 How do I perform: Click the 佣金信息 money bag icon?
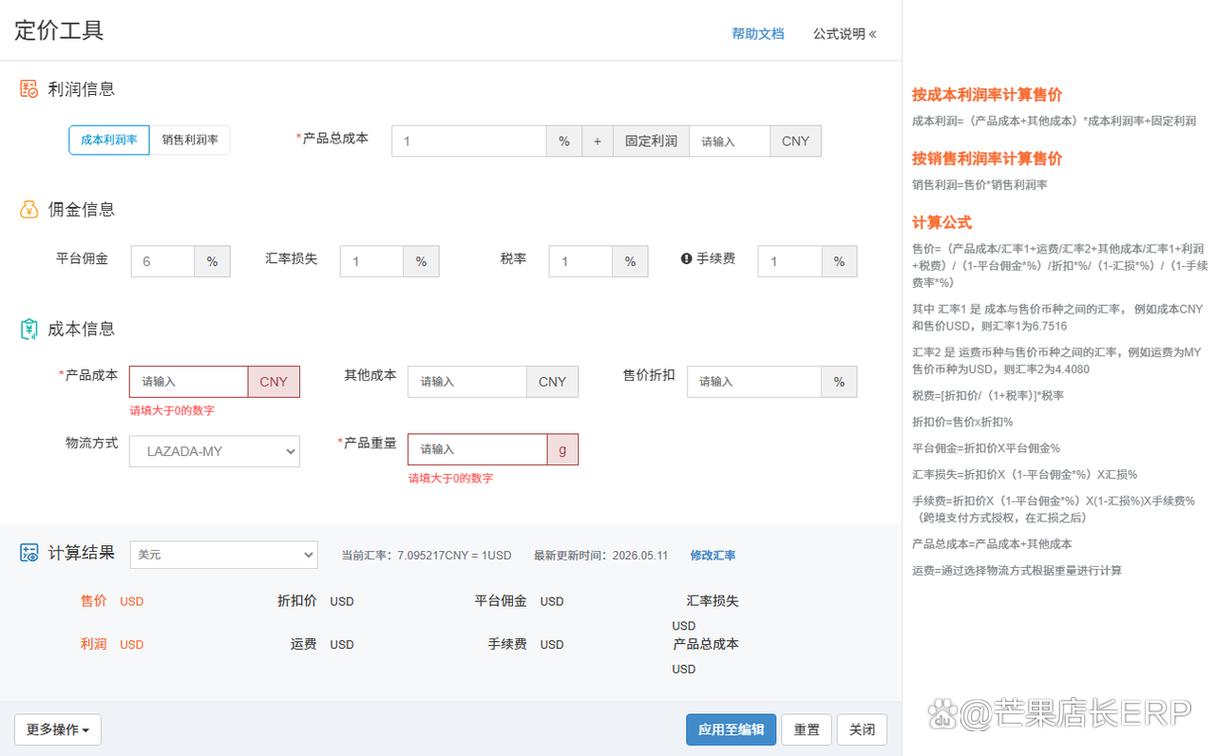coord(29,209)
